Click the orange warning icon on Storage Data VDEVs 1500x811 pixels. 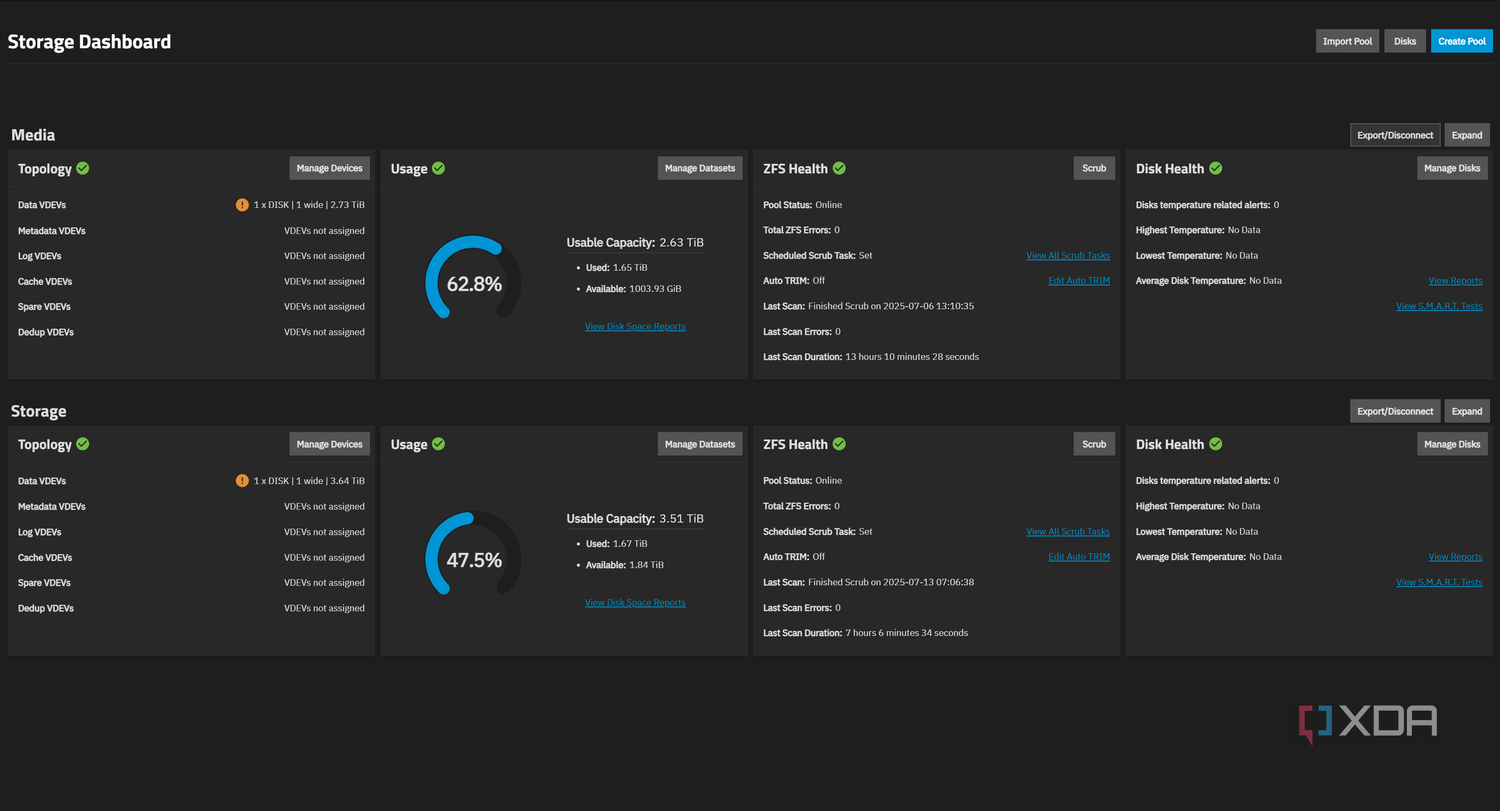242,481
